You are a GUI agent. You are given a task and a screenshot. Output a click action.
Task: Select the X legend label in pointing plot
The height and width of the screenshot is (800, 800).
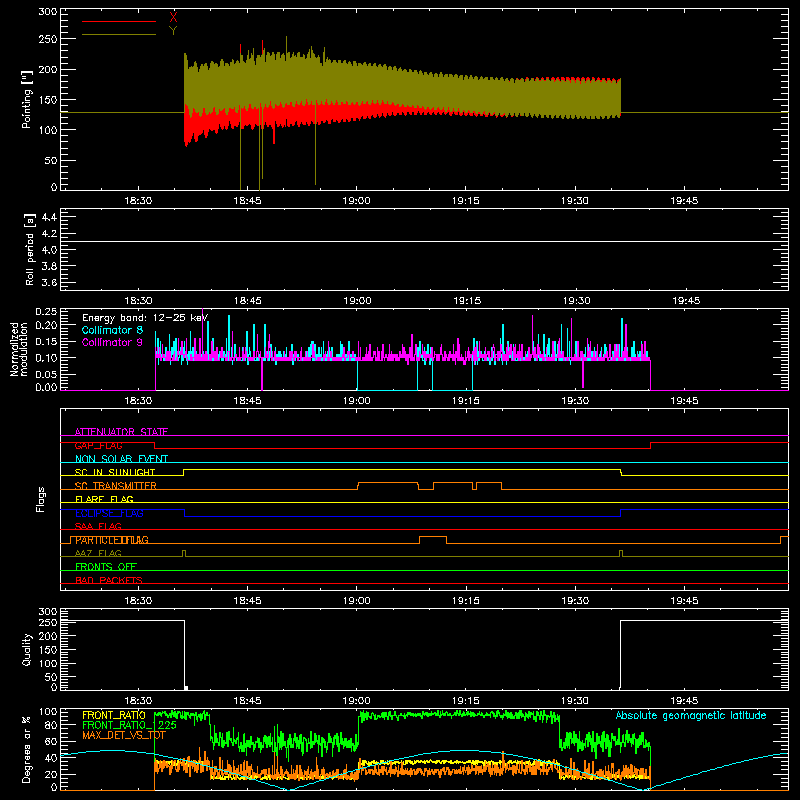(x=173, y=18)
